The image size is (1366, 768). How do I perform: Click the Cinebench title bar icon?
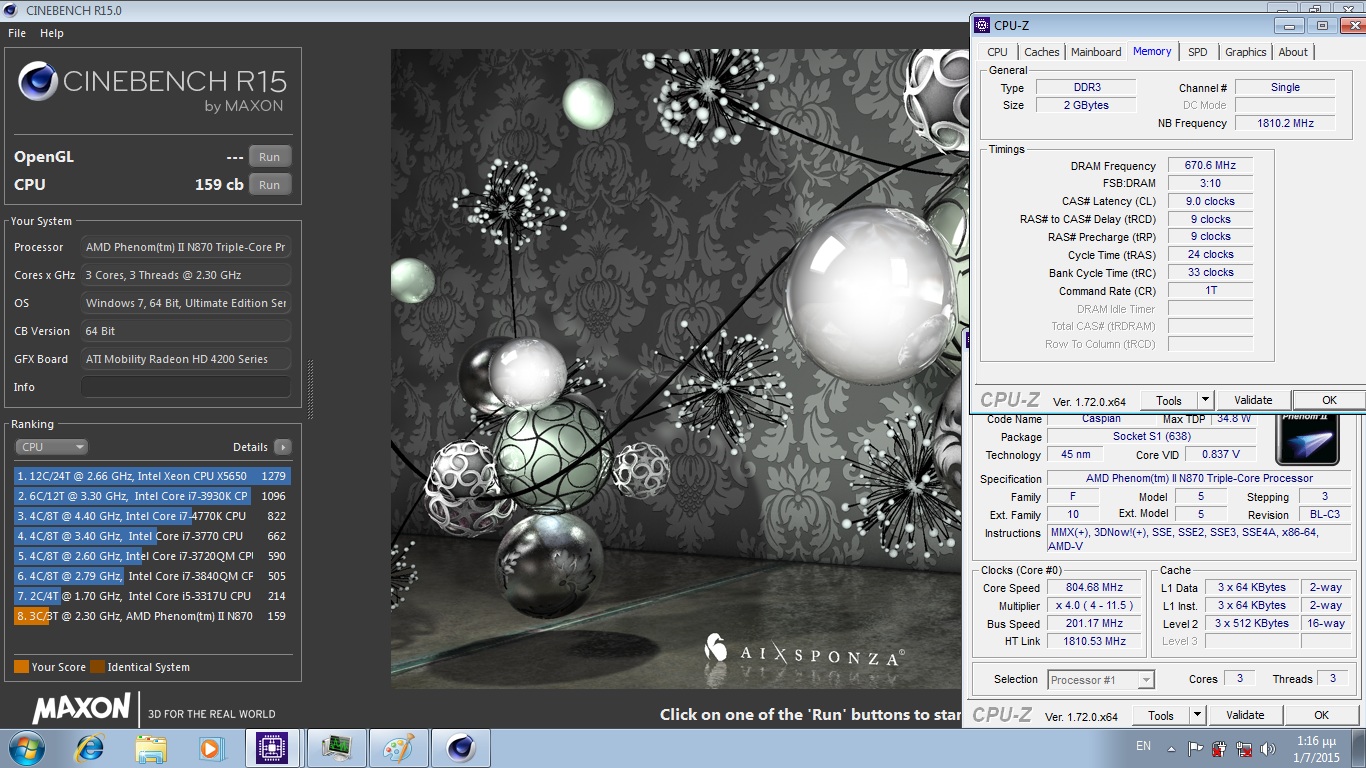[11, 10]
